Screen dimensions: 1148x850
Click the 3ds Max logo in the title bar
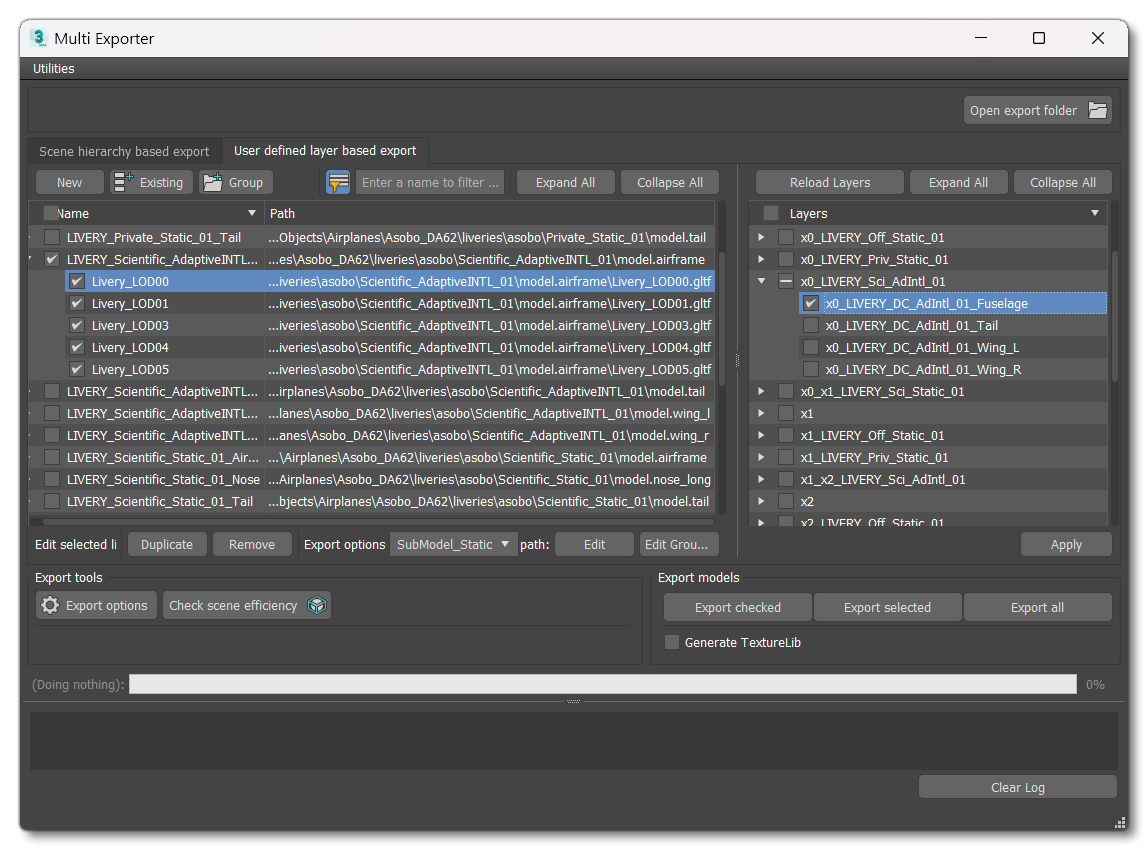(x=39, y=38)
